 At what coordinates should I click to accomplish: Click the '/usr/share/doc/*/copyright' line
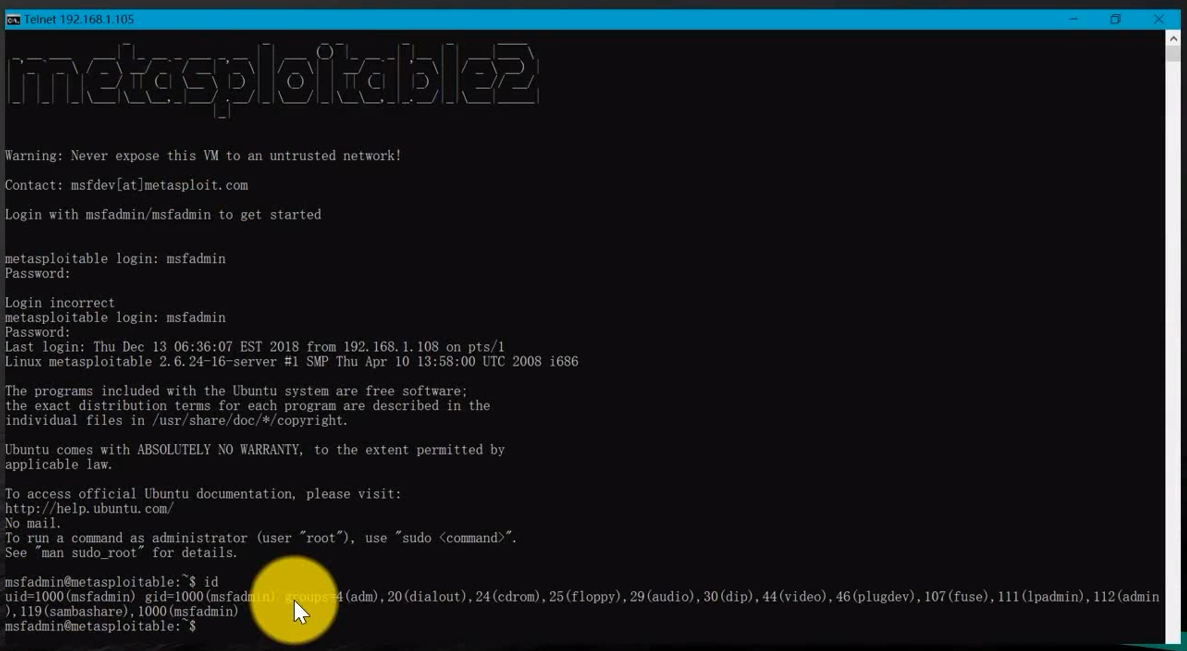point(176,421)
